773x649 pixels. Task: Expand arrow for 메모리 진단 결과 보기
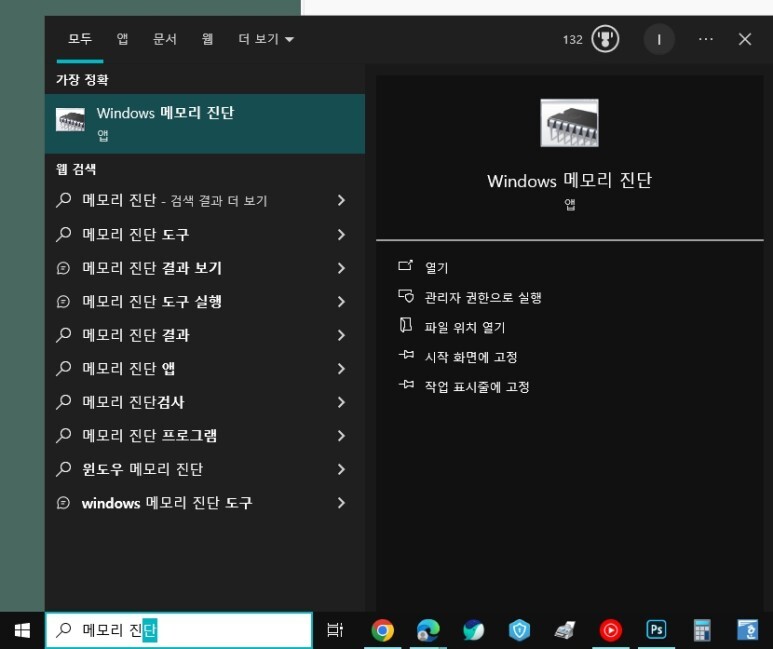(341, 268)
